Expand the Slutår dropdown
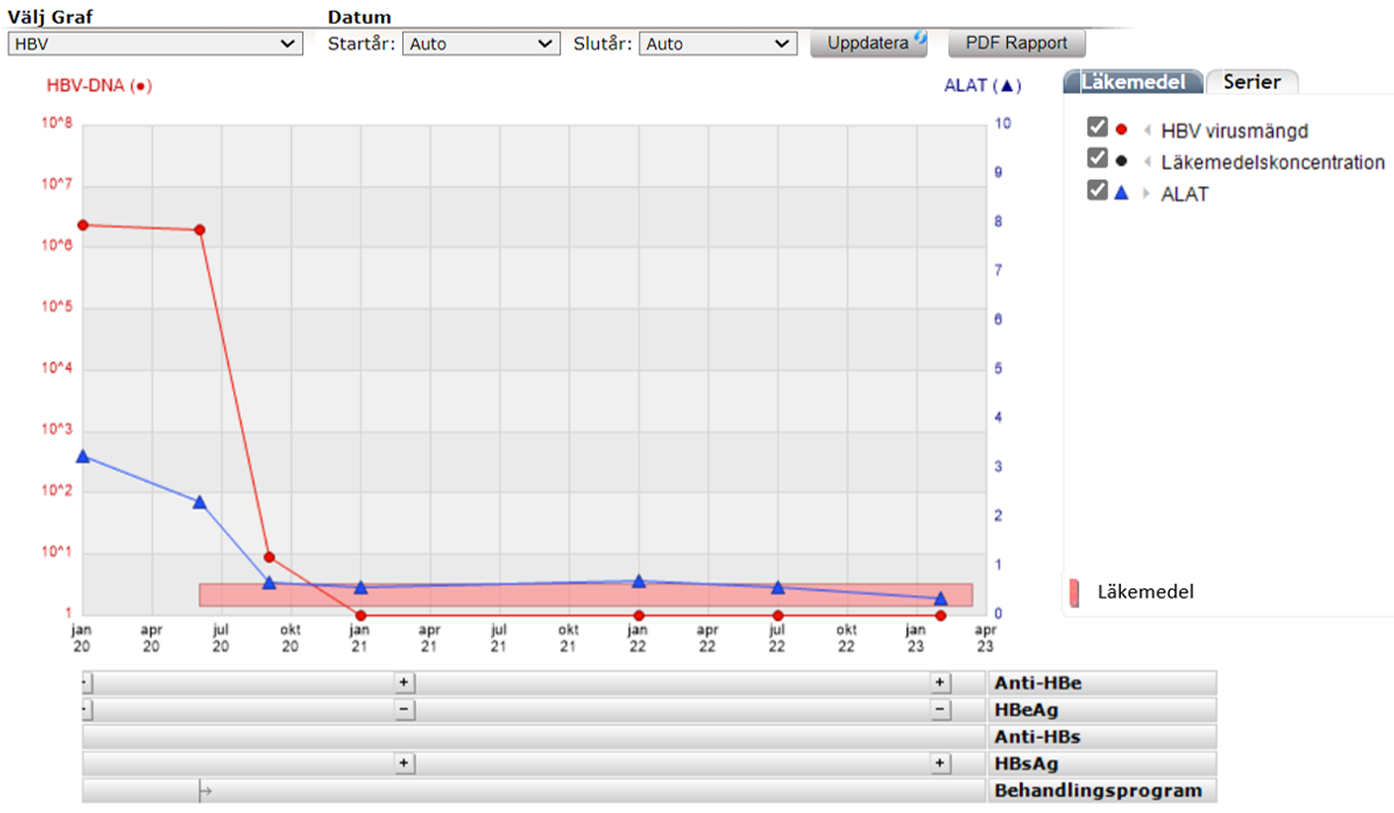 tap(717, 44)
